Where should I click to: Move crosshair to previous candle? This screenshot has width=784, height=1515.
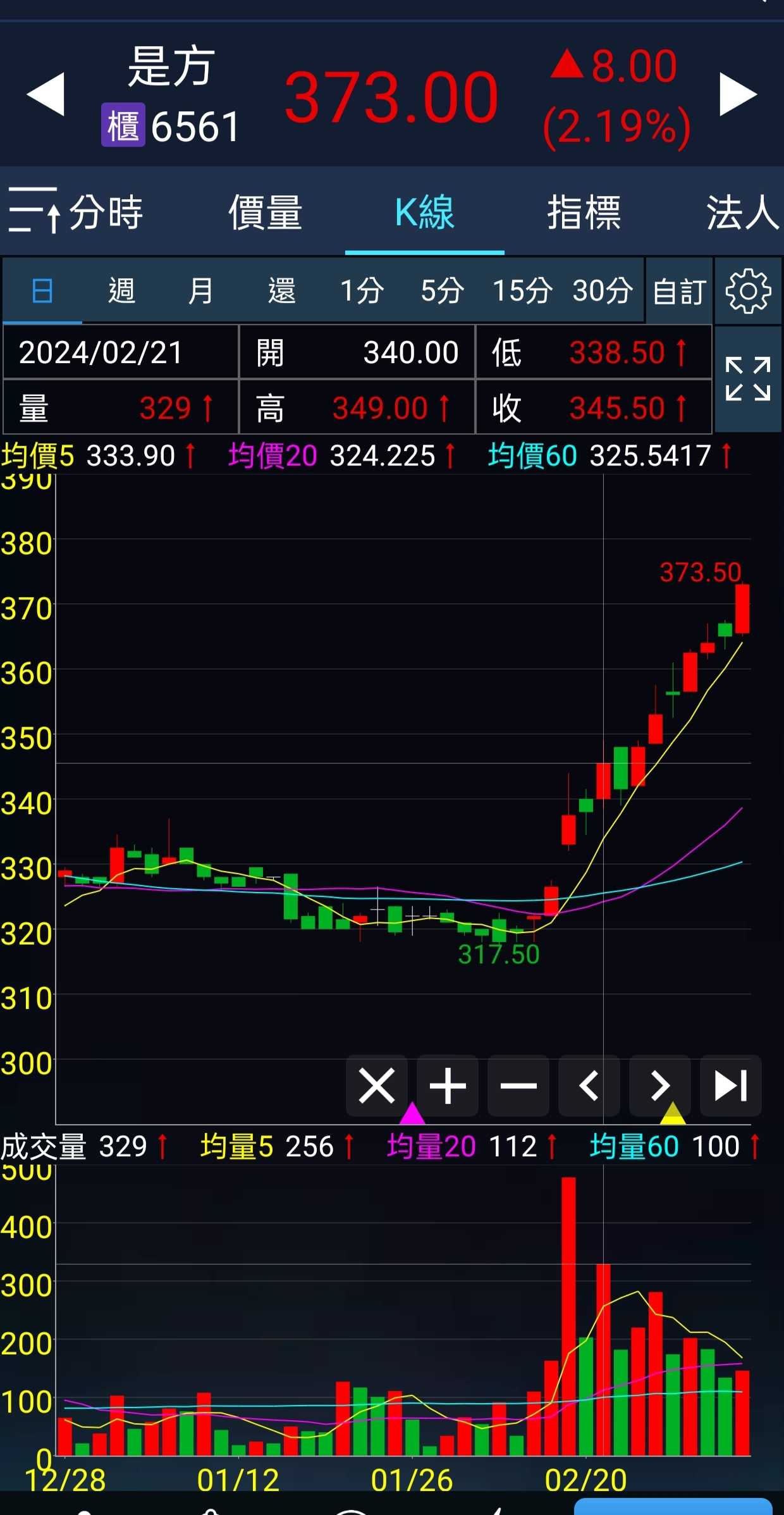click(589, 1085)
